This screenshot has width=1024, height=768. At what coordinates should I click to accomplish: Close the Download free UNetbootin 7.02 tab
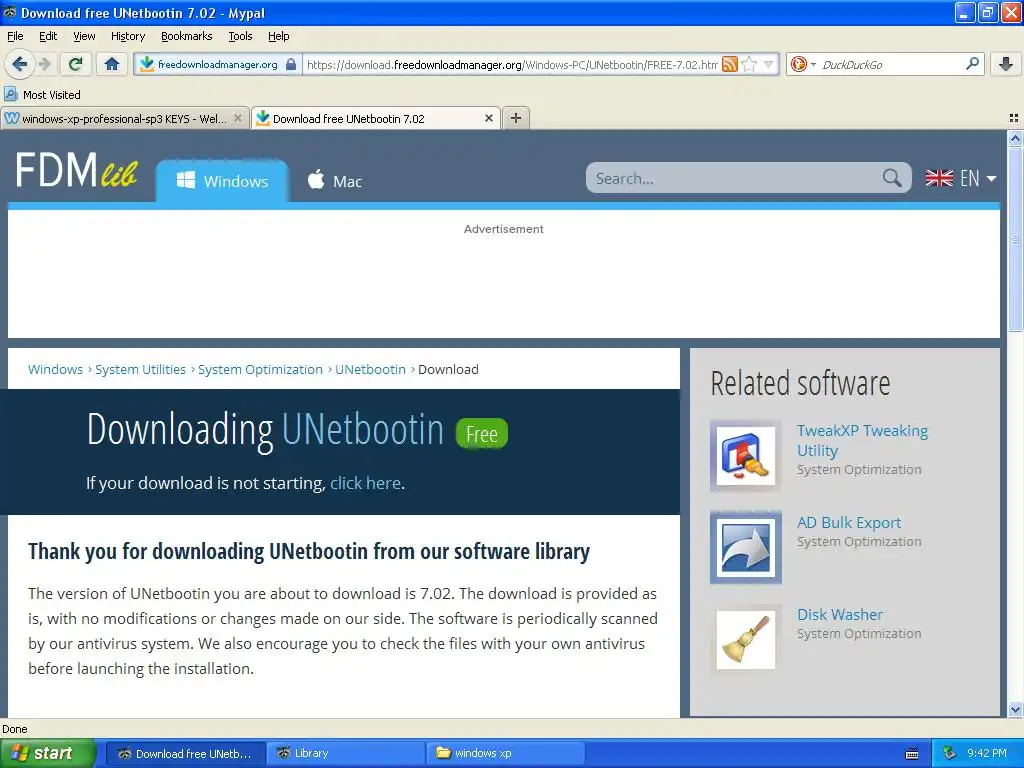pyautogui.click(x=488, y=118)
